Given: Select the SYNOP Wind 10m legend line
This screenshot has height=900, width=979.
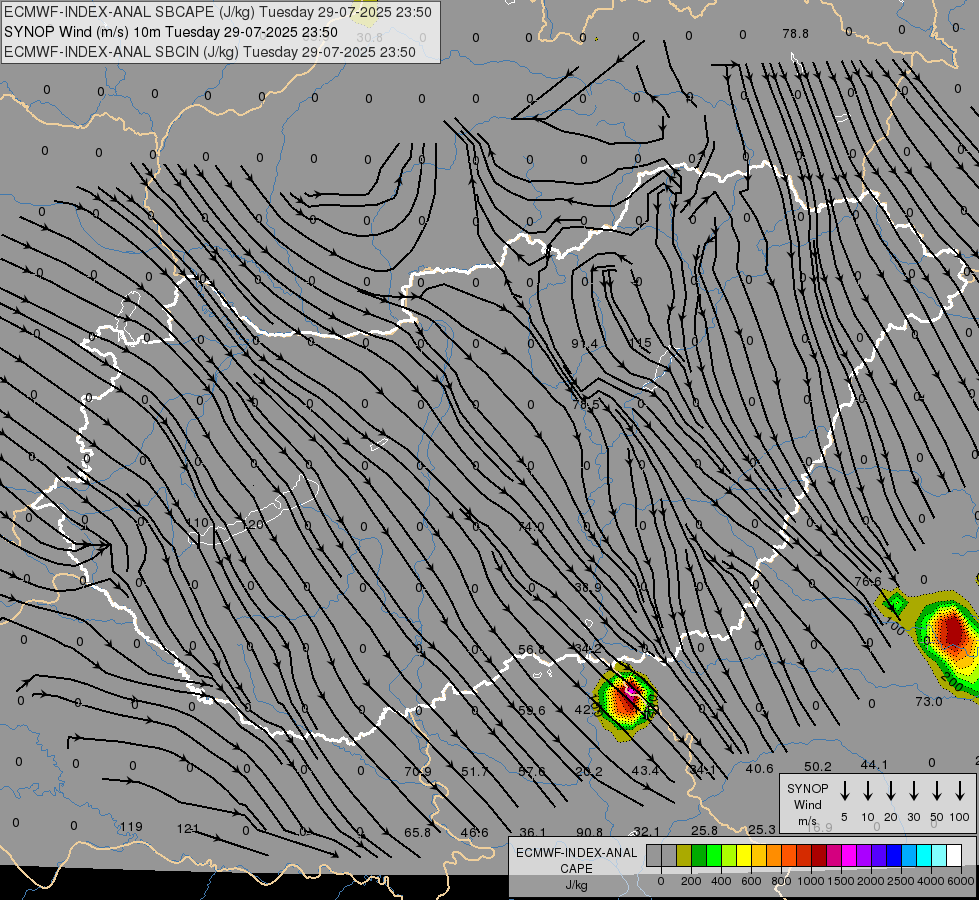Looking at the screenshot, I should click(x=170, y=32).
